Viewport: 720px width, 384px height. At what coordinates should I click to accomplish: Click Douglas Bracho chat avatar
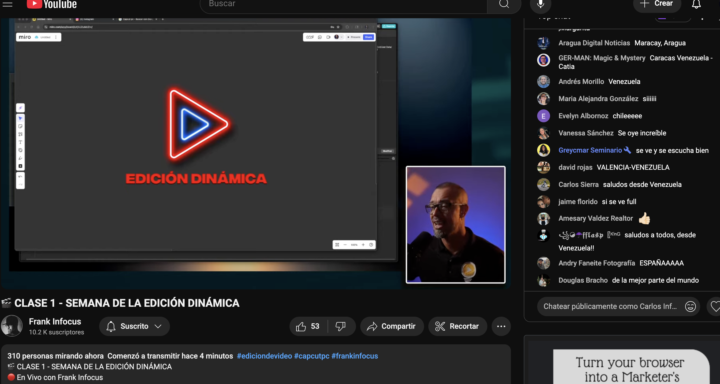[x=543, y=280]
